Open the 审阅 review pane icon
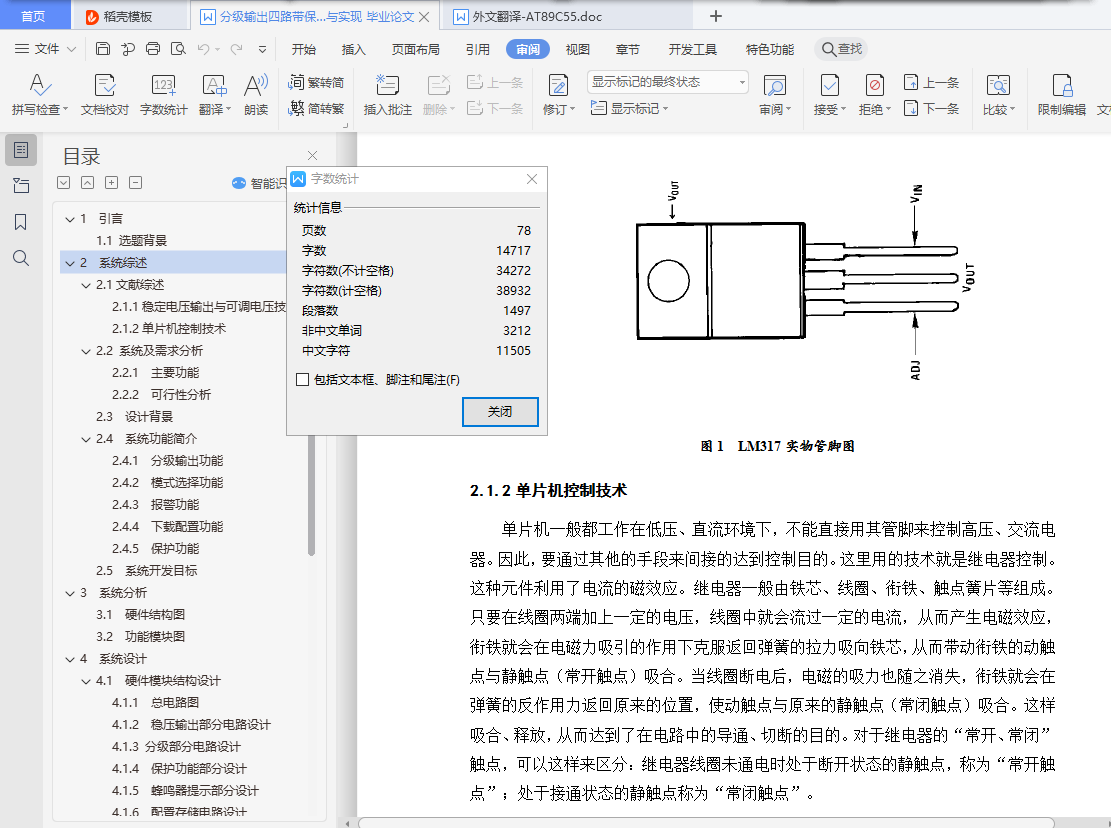The width and height of the screenshot is (1111, 828). pos(774,86)
